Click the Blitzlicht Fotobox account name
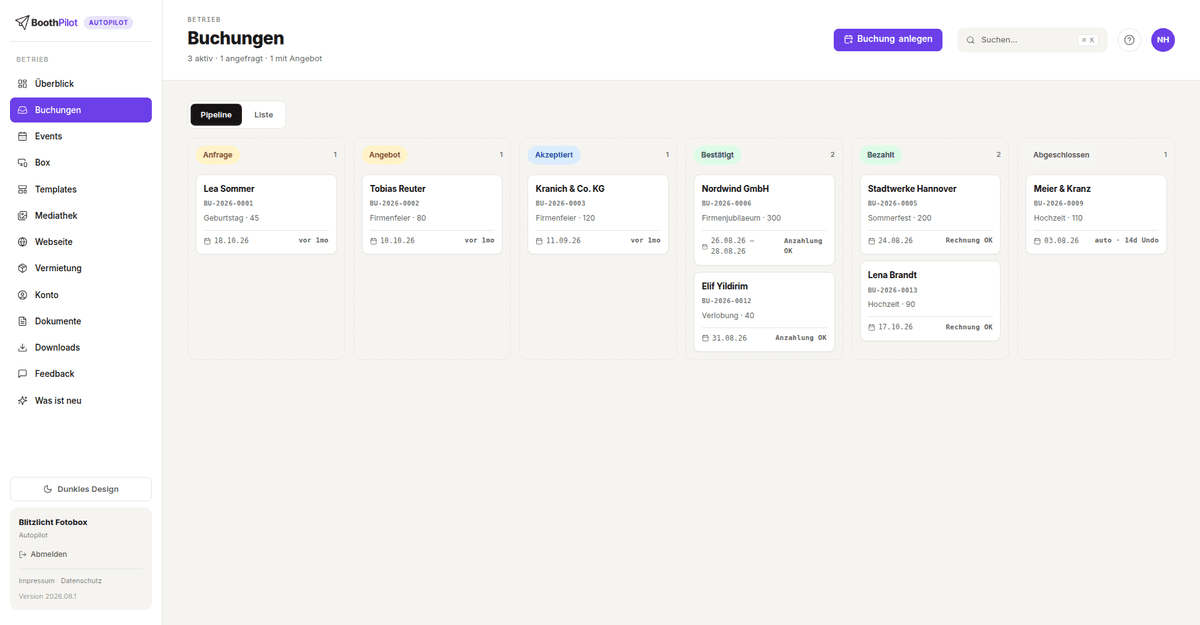This screenshot has width=1200, height=625. pyautogui.click(x=53, y=522)
